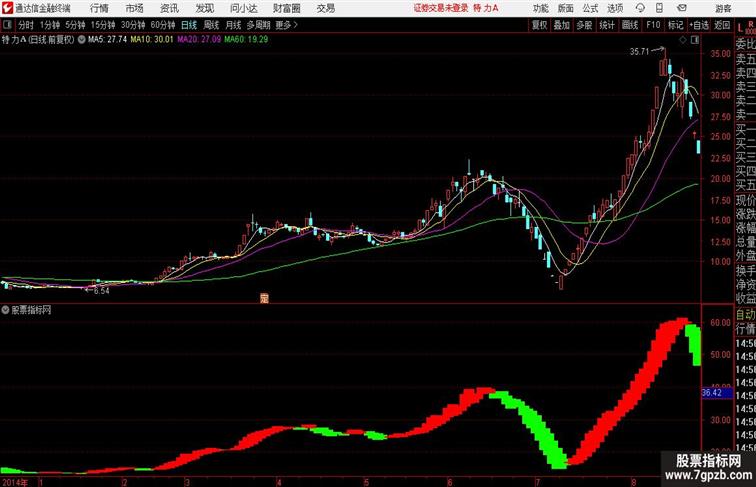Open the 发现 menu
756x487 pixels.
point(204,8)
